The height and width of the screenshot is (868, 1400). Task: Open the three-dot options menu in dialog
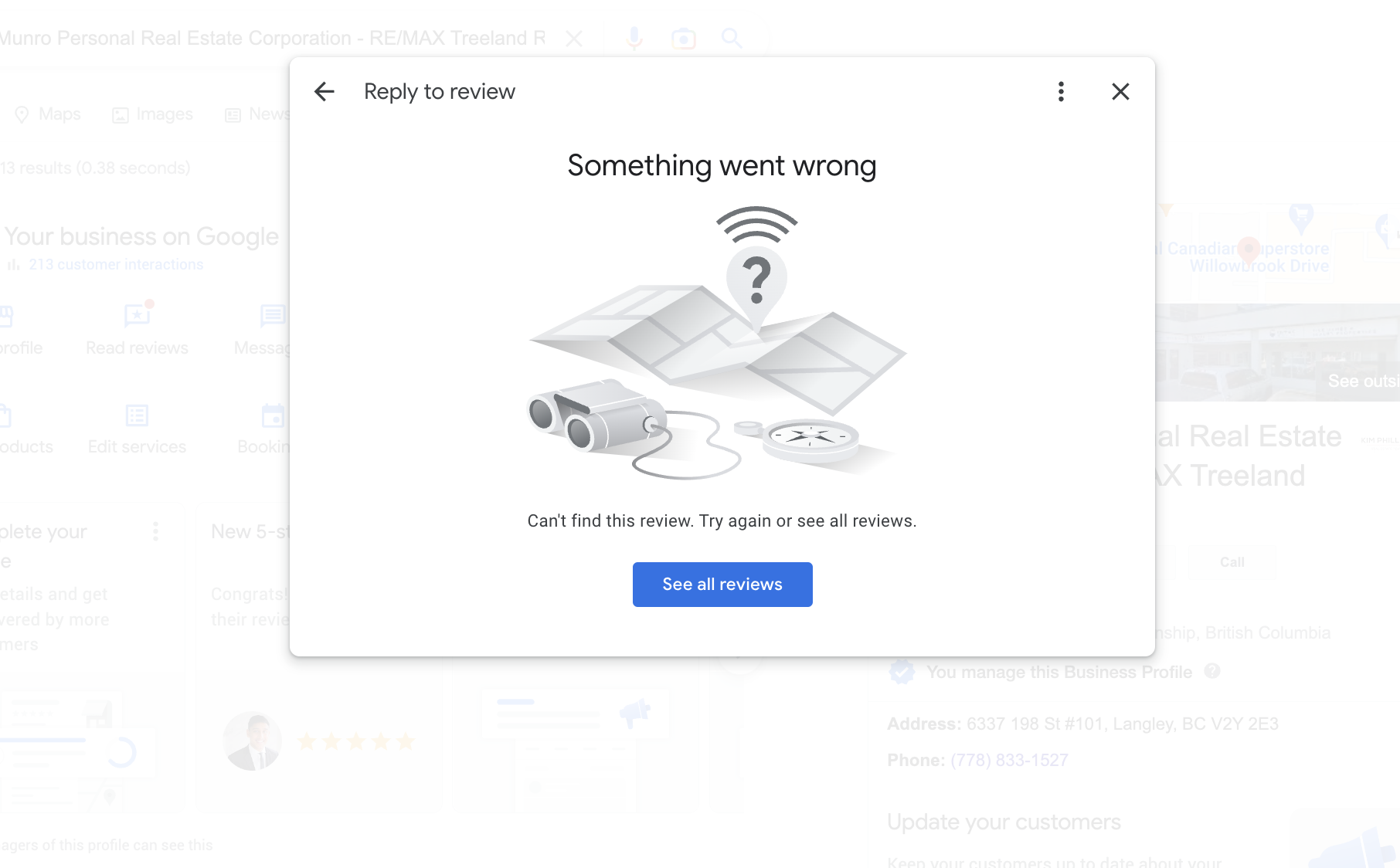(1061, 92)
